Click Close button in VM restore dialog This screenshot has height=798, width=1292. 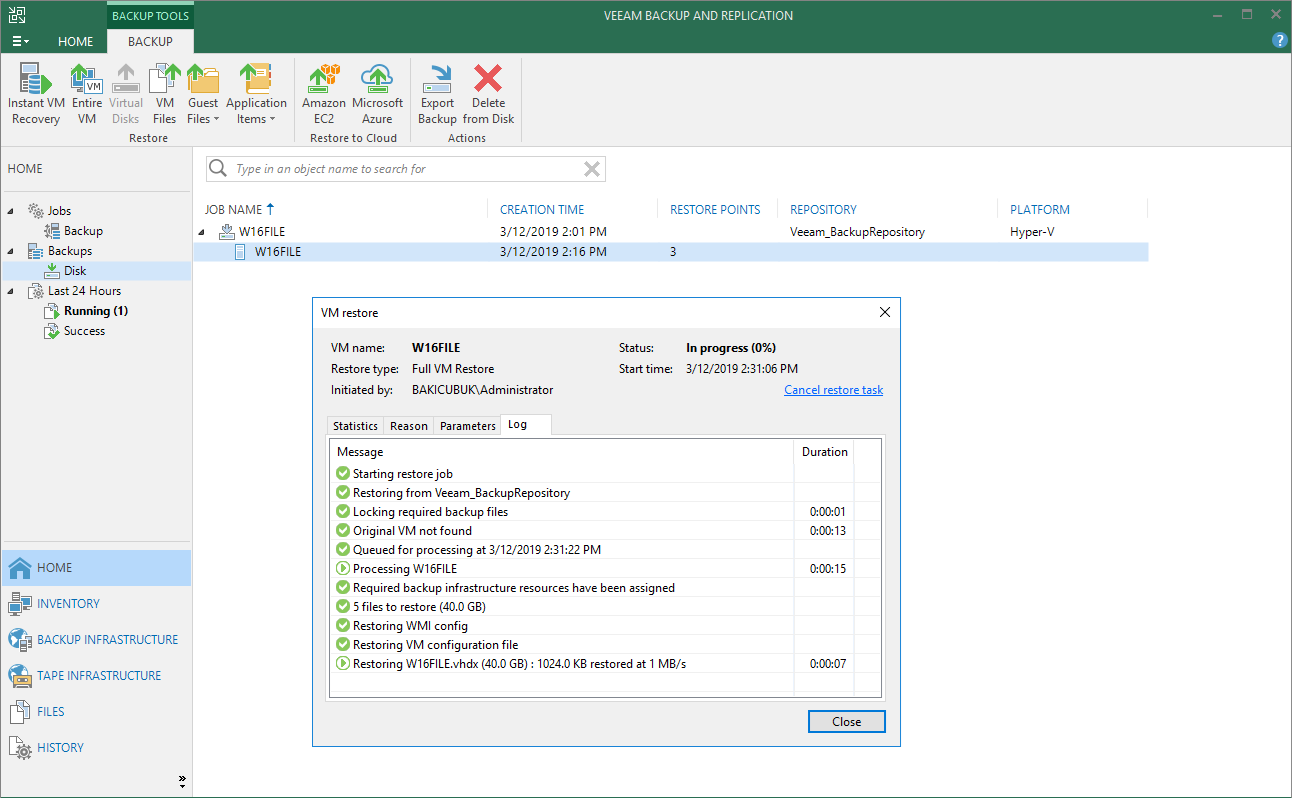pos(846,722)
